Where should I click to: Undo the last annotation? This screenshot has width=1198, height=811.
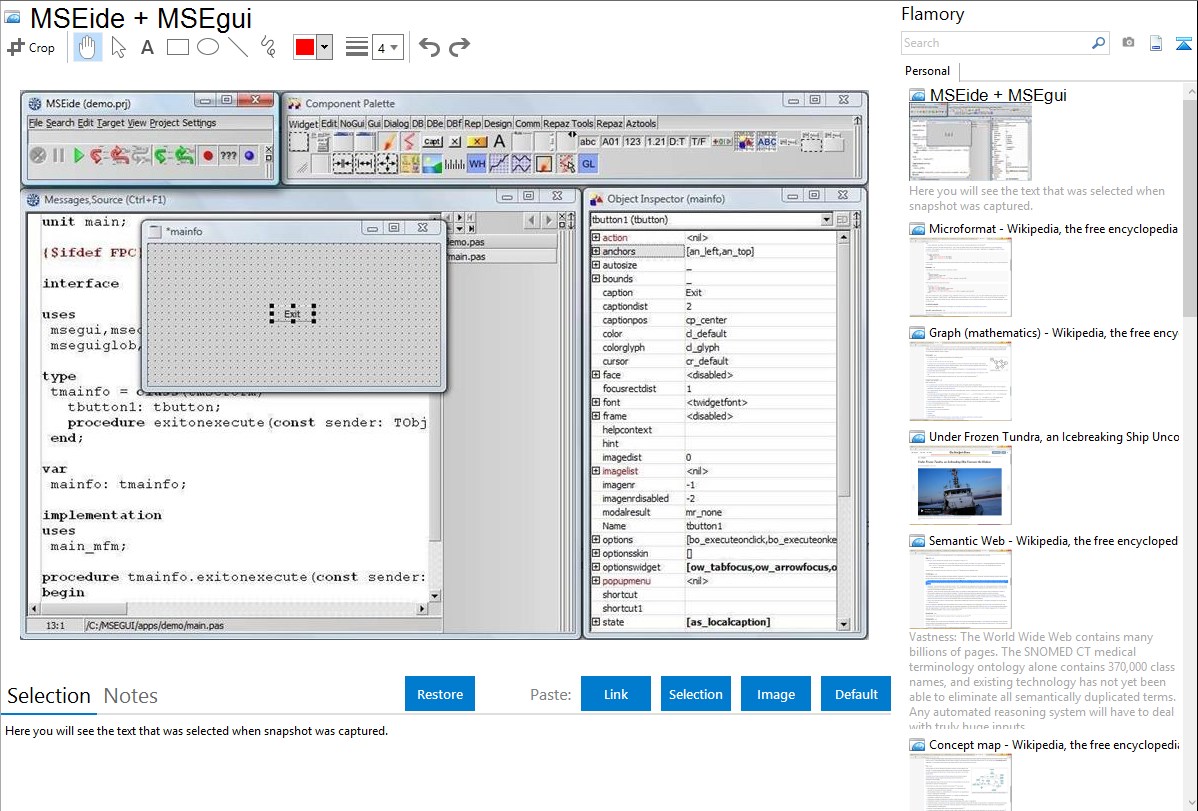429,47
